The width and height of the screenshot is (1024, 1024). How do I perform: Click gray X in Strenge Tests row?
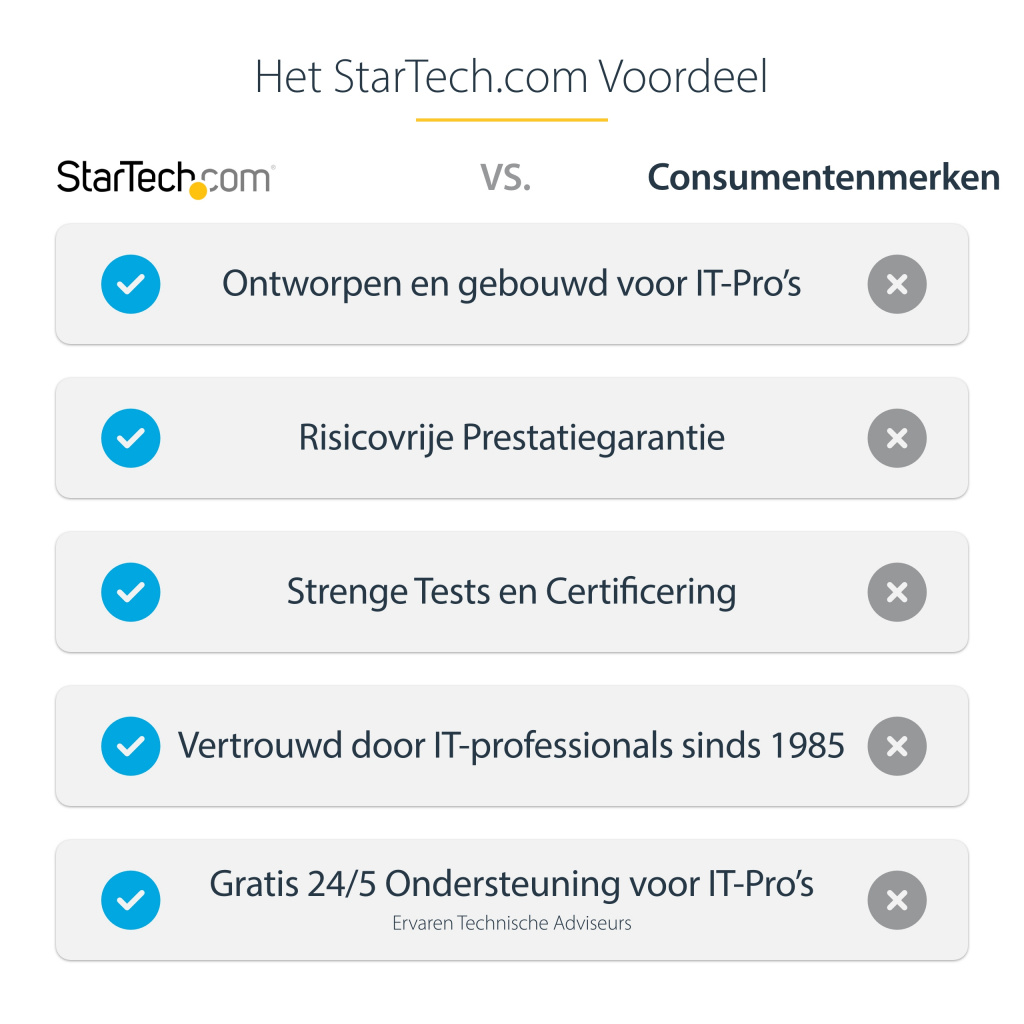tap(897, 592)
